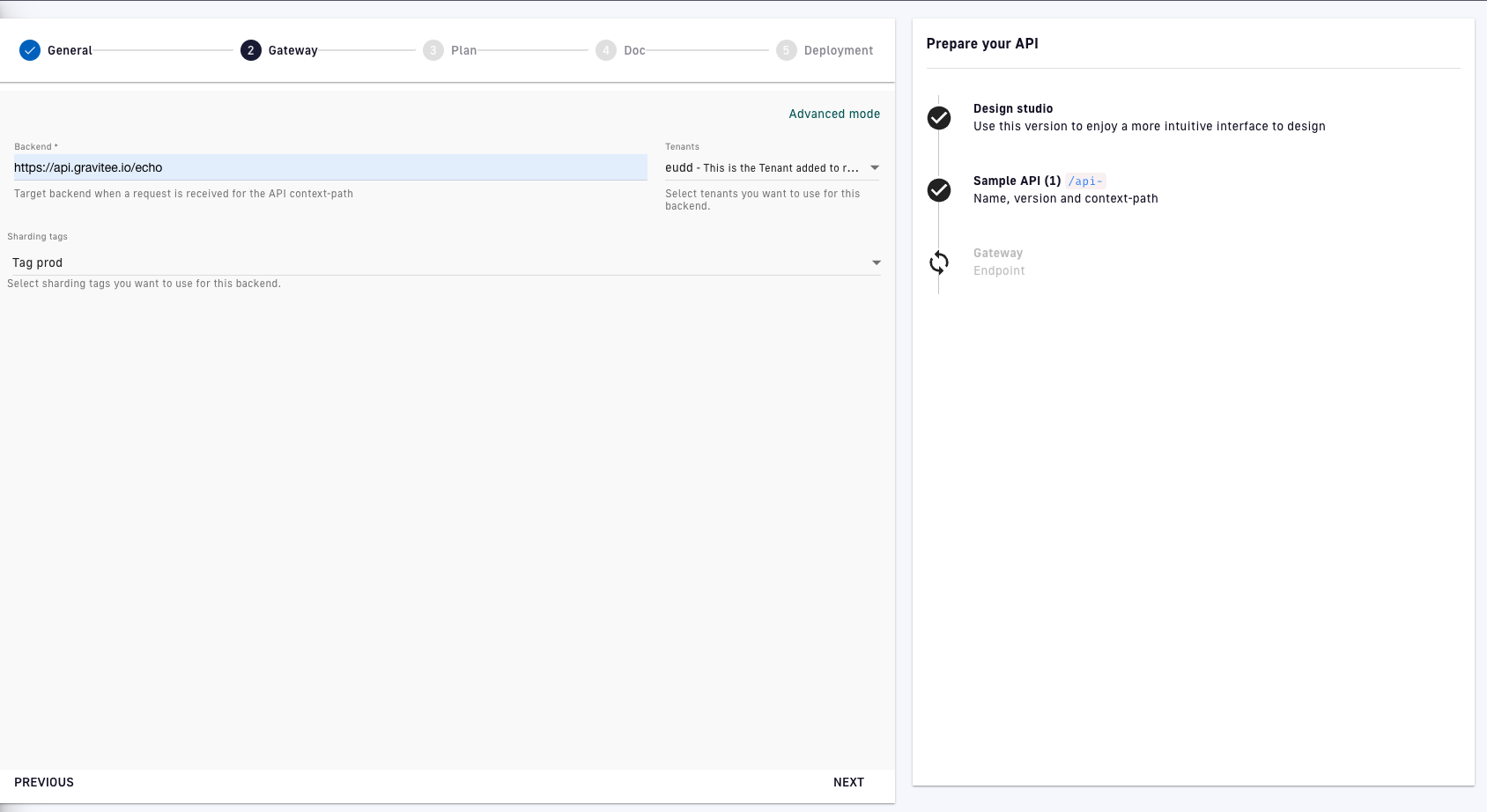Click the Deployment step number 5 icon

(787, 50)
